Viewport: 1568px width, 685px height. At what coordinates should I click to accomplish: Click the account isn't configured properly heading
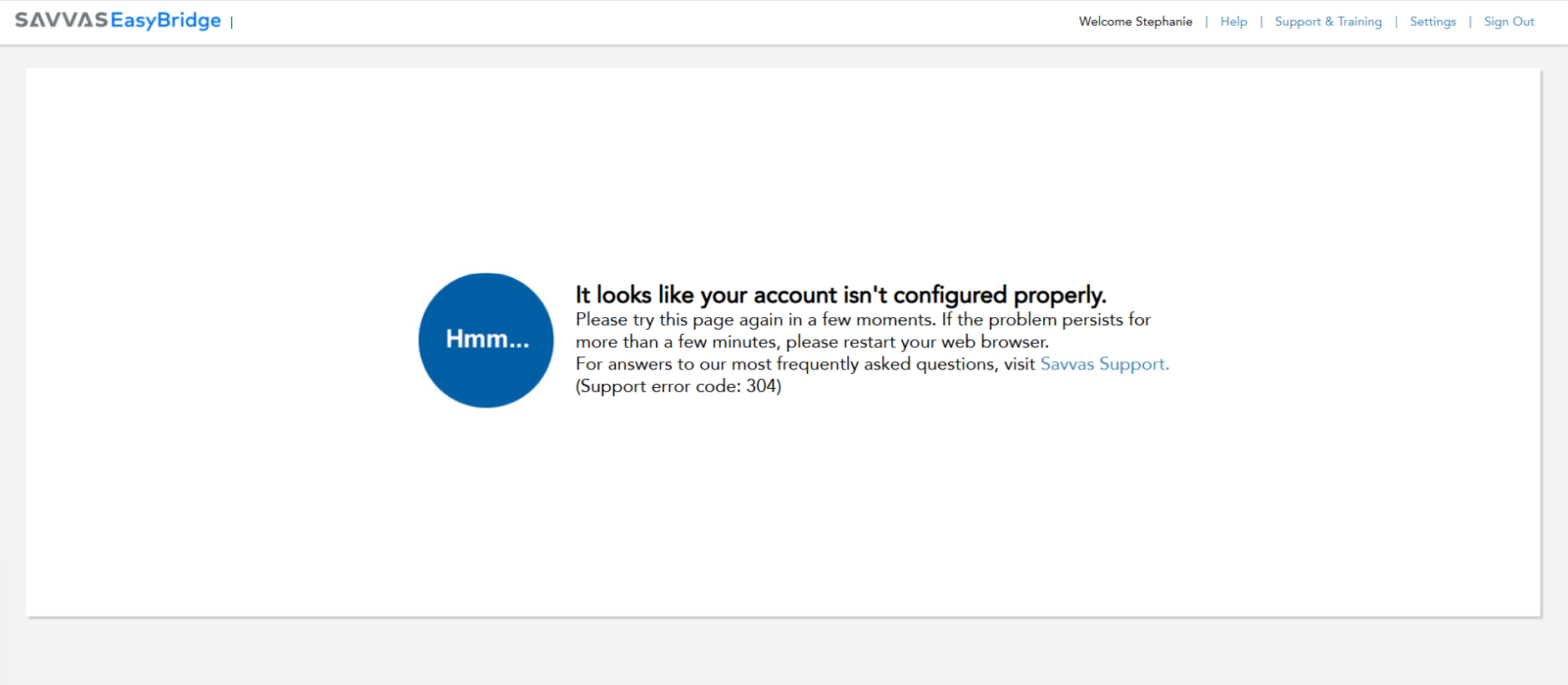pos(840,295)
